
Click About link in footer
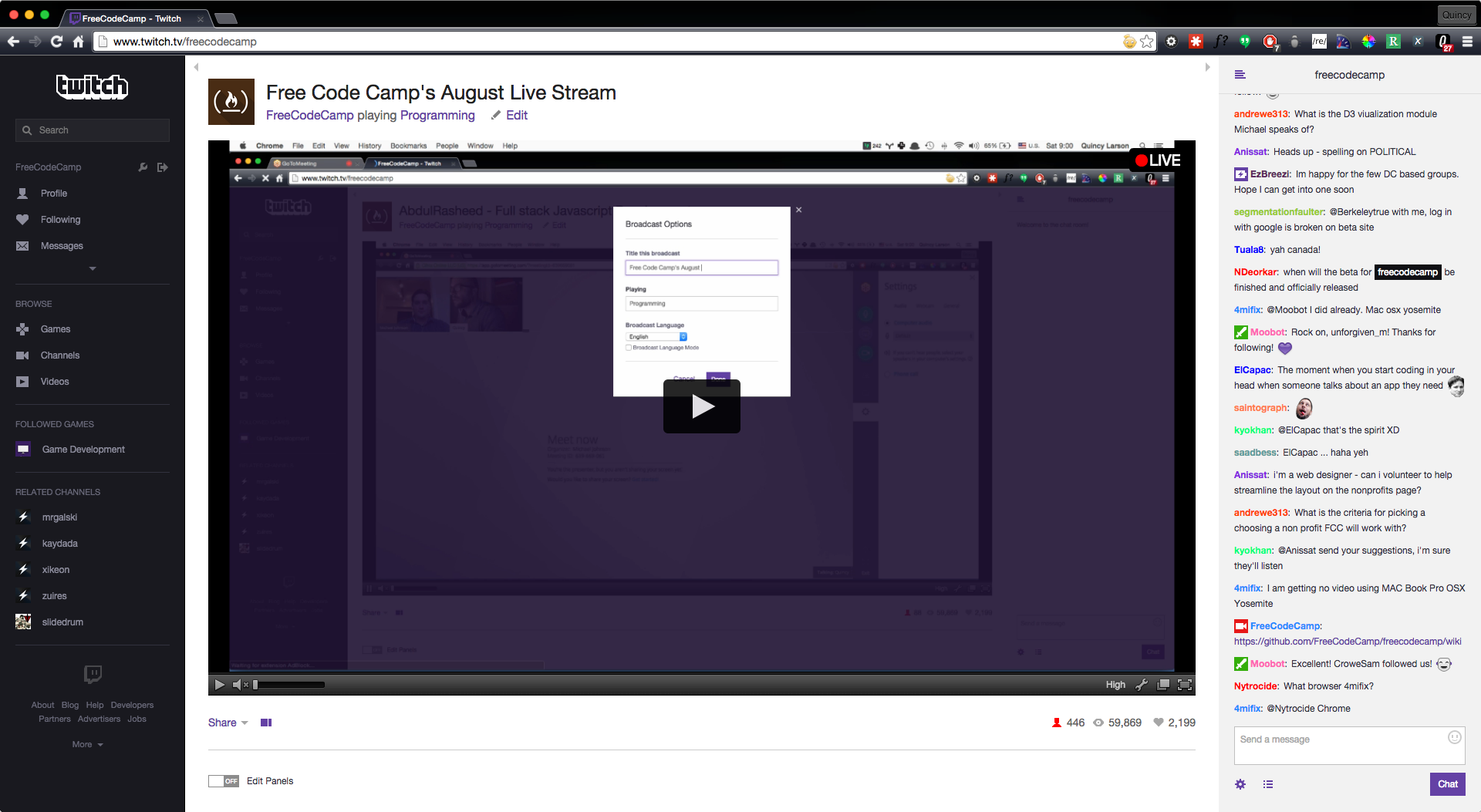42,706
